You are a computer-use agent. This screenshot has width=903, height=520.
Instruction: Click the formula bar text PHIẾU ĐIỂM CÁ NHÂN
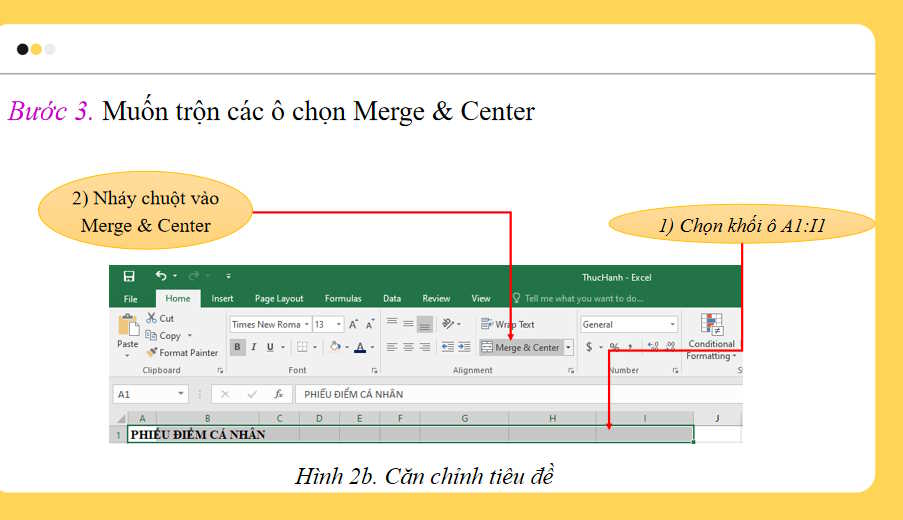[354, 394]
